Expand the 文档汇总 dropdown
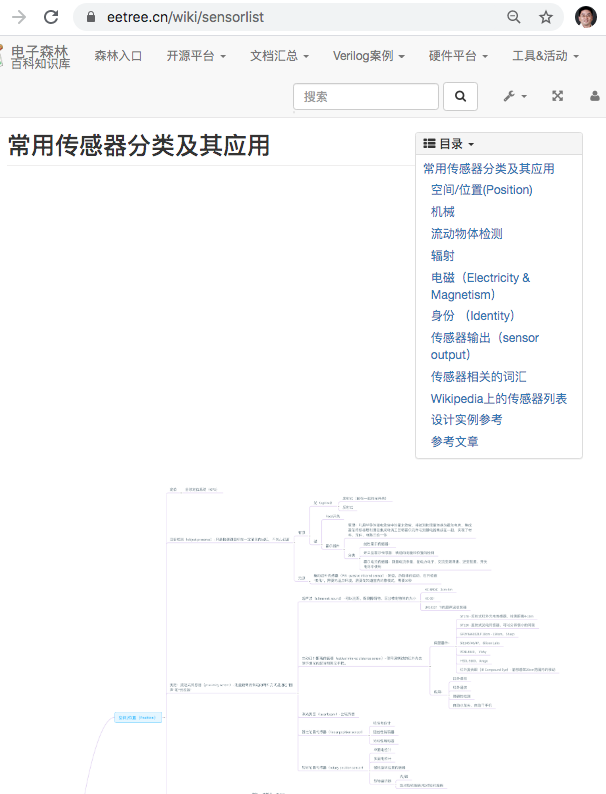 [279, 56]
